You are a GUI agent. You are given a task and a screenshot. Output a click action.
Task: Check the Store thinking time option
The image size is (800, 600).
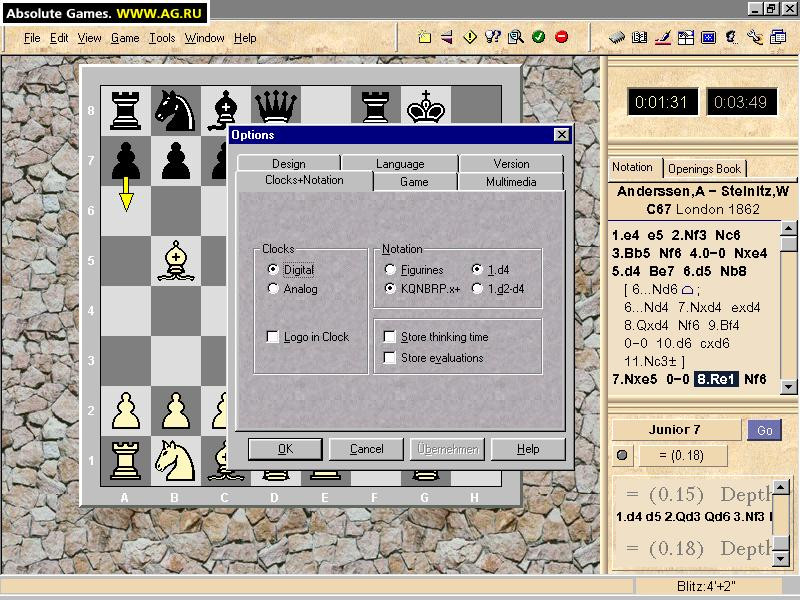[391, 337]
